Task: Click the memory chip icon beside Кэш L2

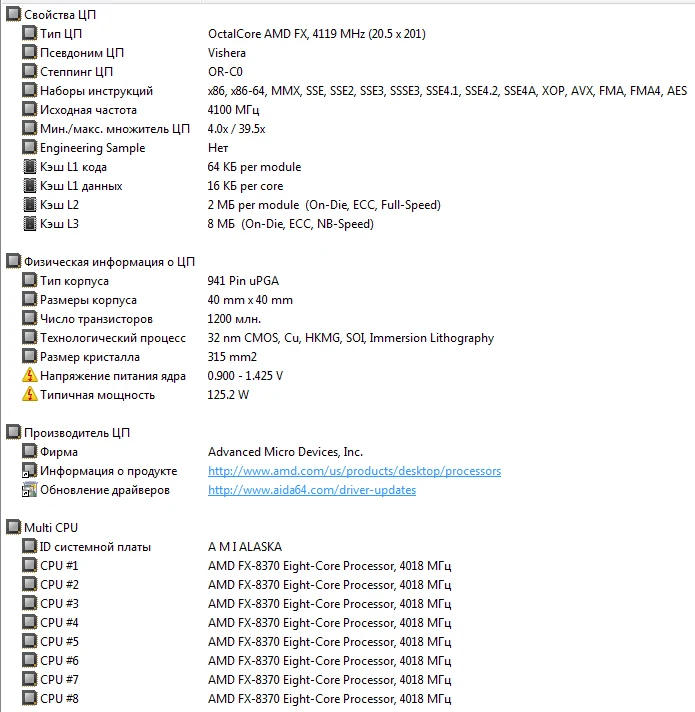Action: (29, 205)
